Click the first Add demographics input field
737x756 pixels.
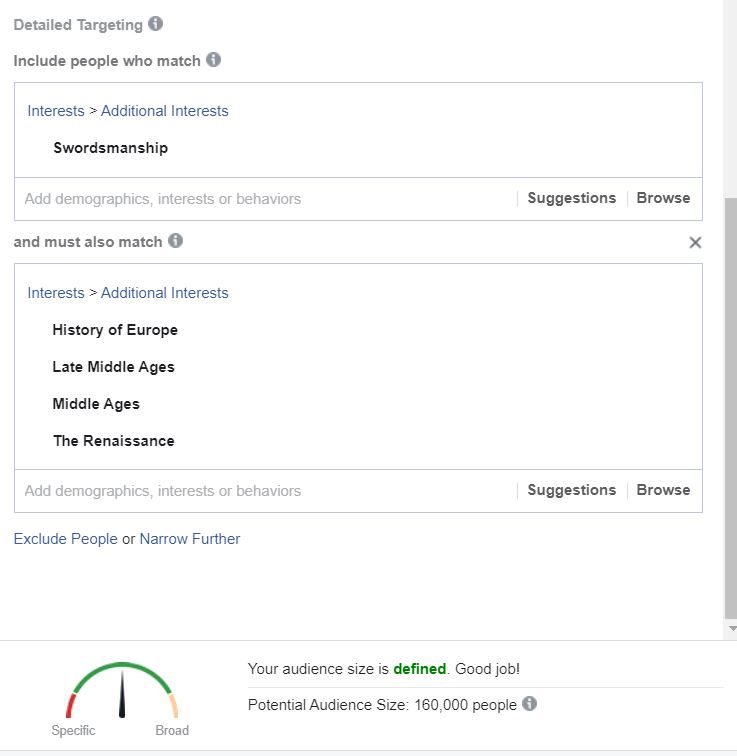coord(265,199)
